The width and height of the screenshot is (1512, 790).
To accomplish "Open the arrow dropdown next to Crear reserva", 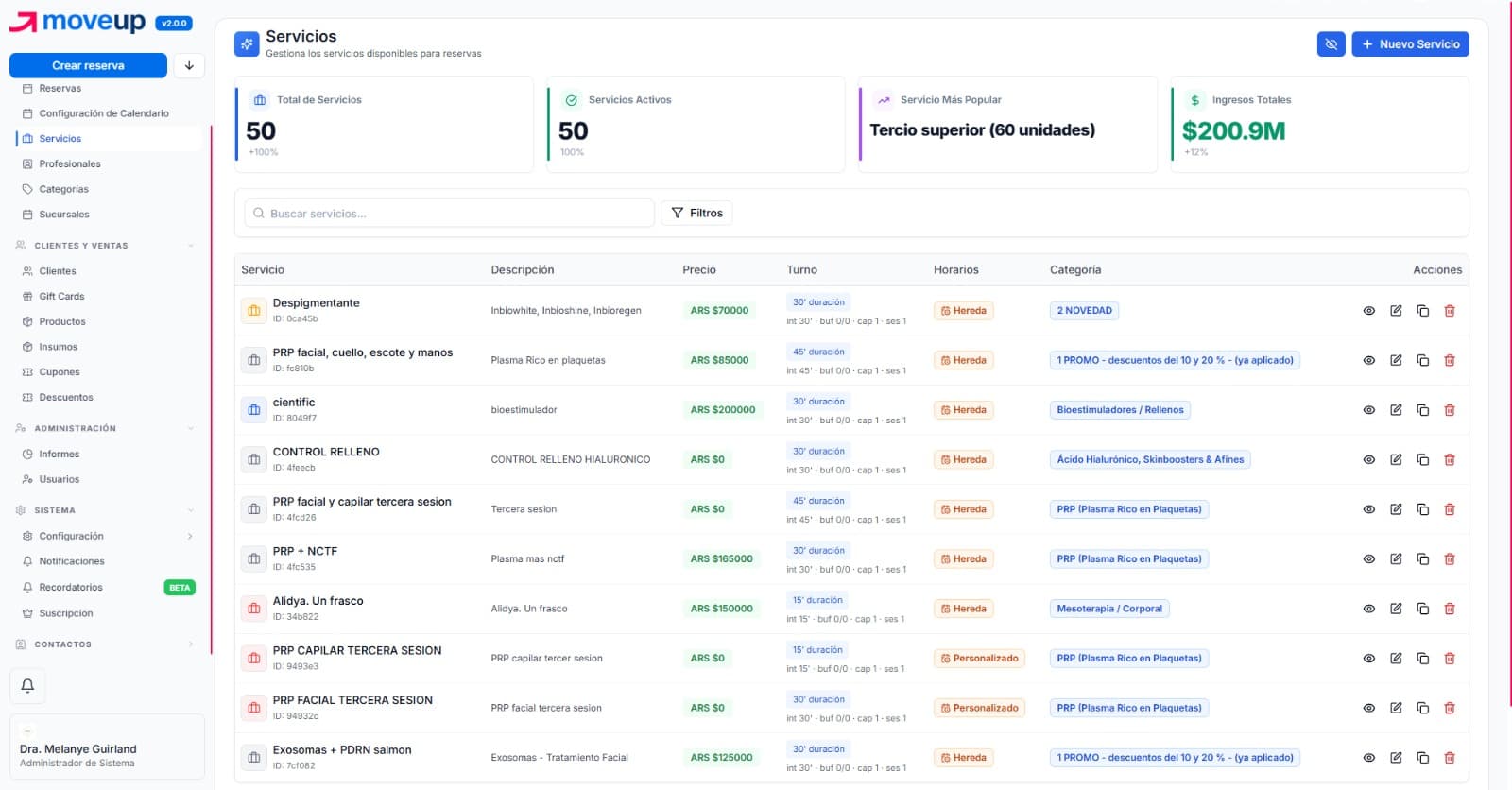I will 189,65.
